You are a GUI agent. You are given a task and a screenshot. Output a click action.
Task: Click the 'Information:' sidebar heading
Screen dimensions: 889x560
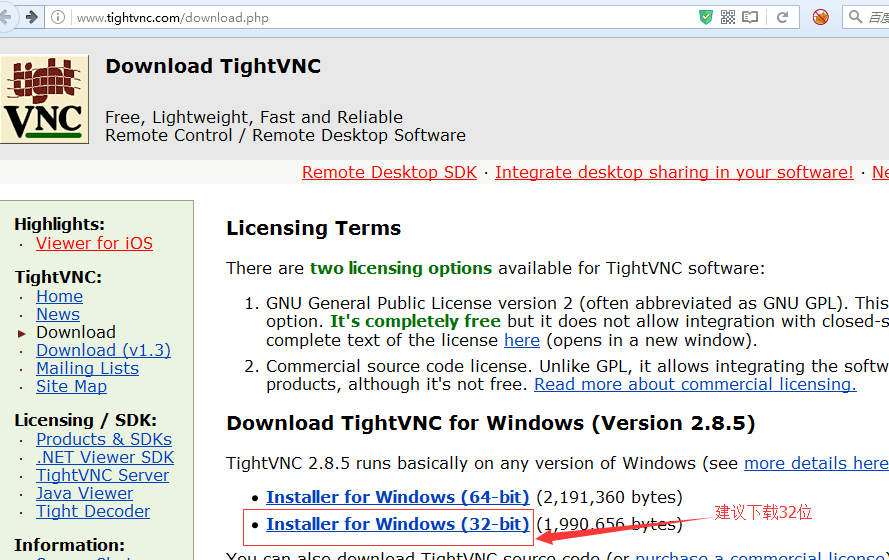[x=69, y=545]
